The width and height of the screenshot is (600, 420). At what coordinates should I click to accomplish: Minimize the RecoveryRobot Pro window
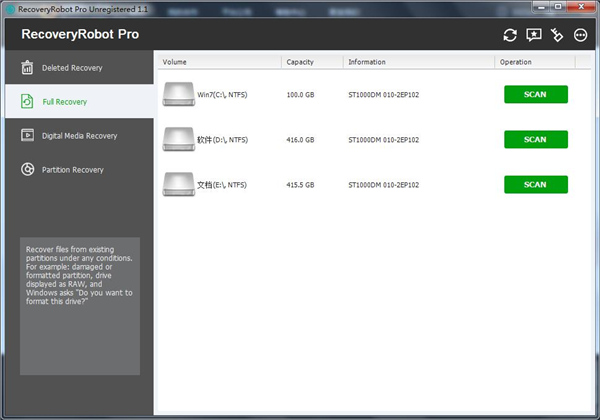(x=541, y=7)
